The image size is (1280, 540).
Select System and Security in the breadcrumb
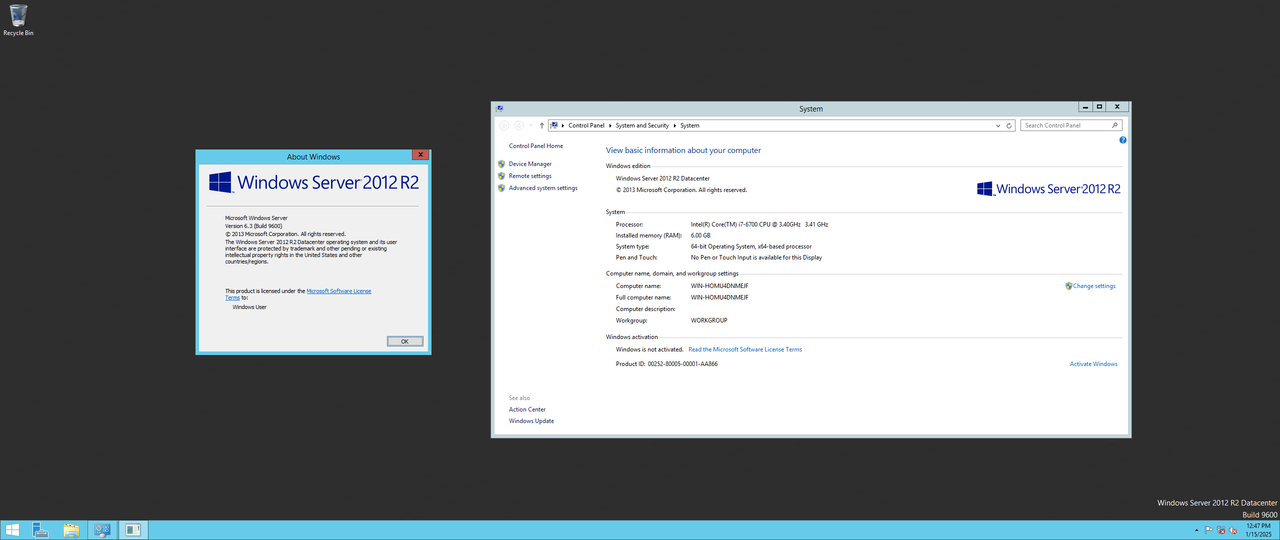[x=642, y=125]
